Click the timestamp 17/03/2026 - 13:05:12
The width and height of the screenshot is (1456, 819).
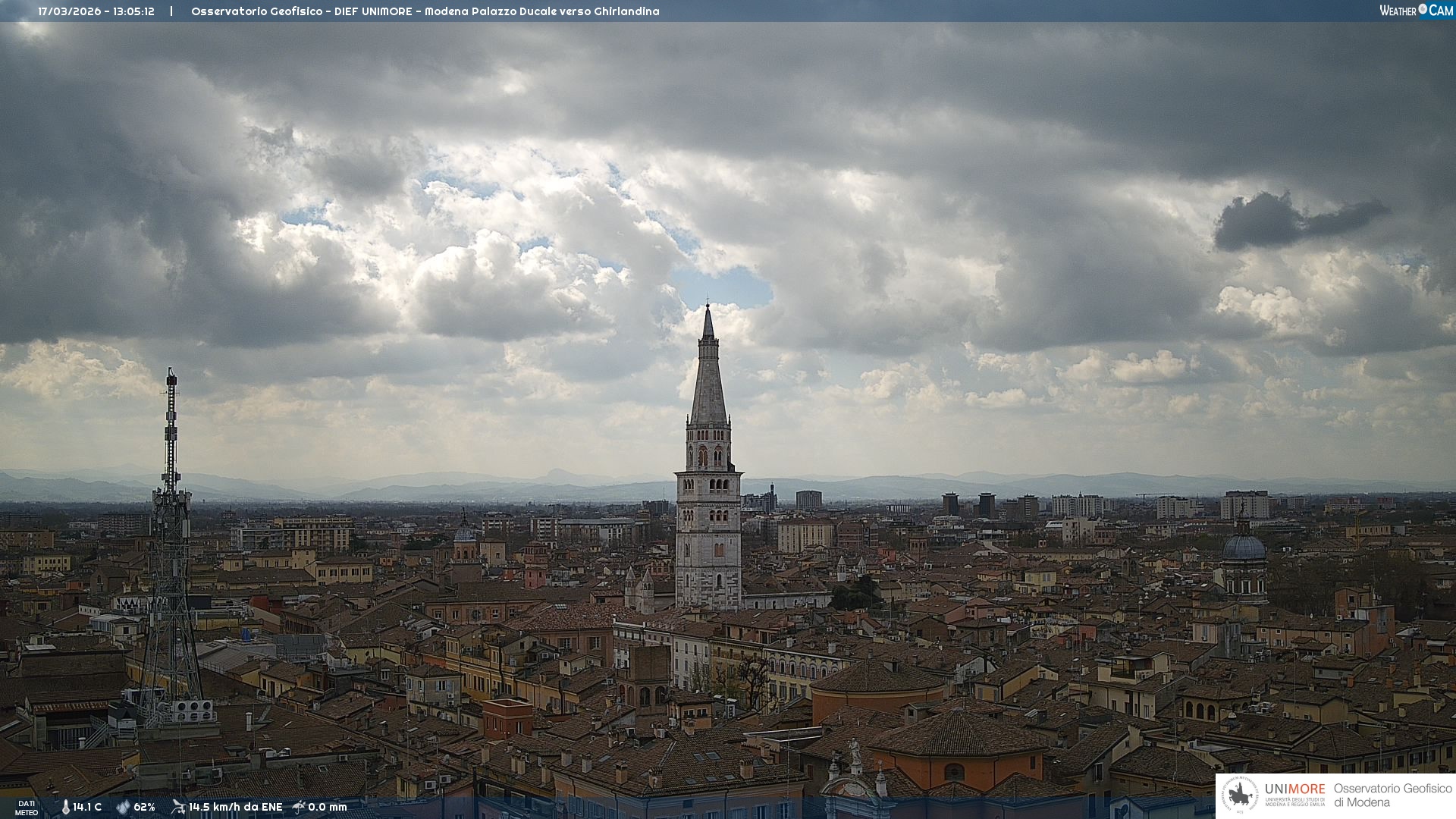click(96, 11)
